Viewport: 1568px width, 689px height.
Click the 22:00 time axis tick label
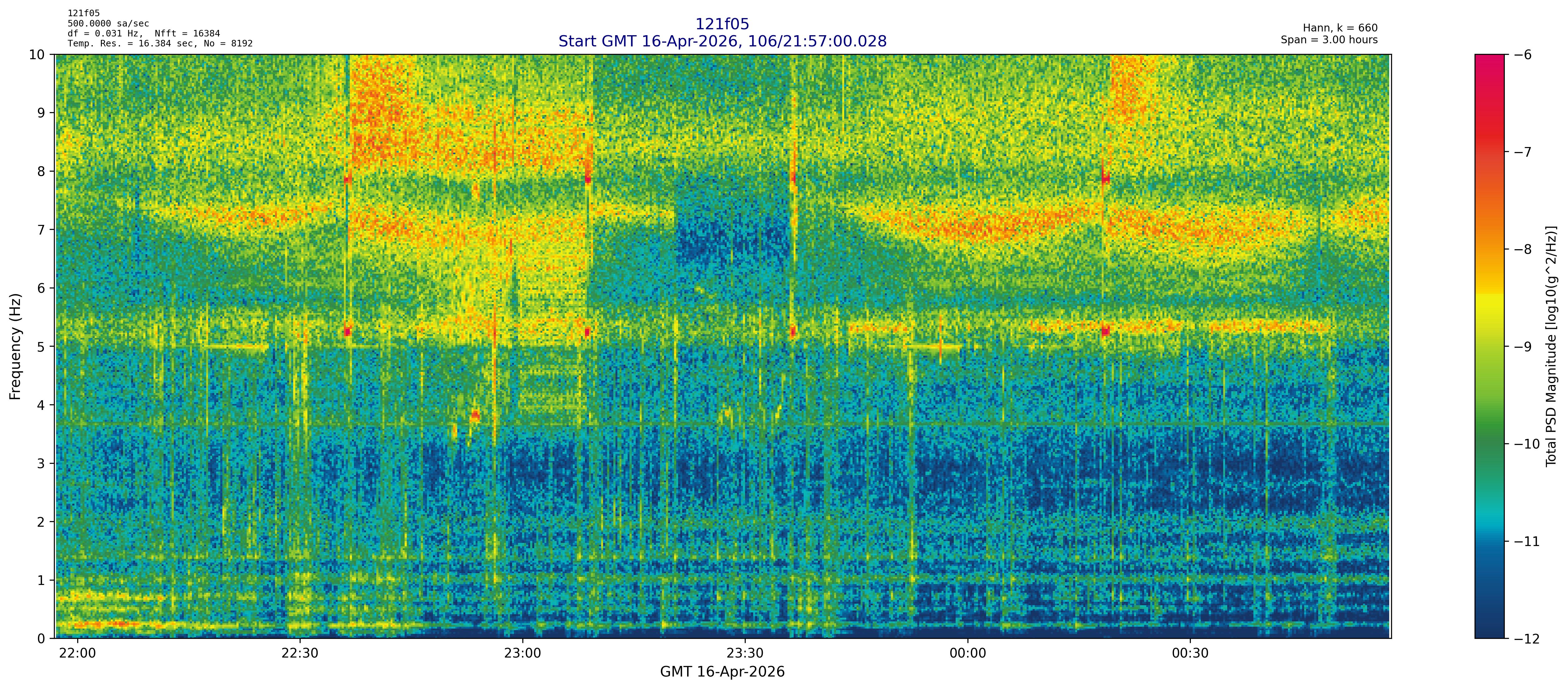point(77,654)
